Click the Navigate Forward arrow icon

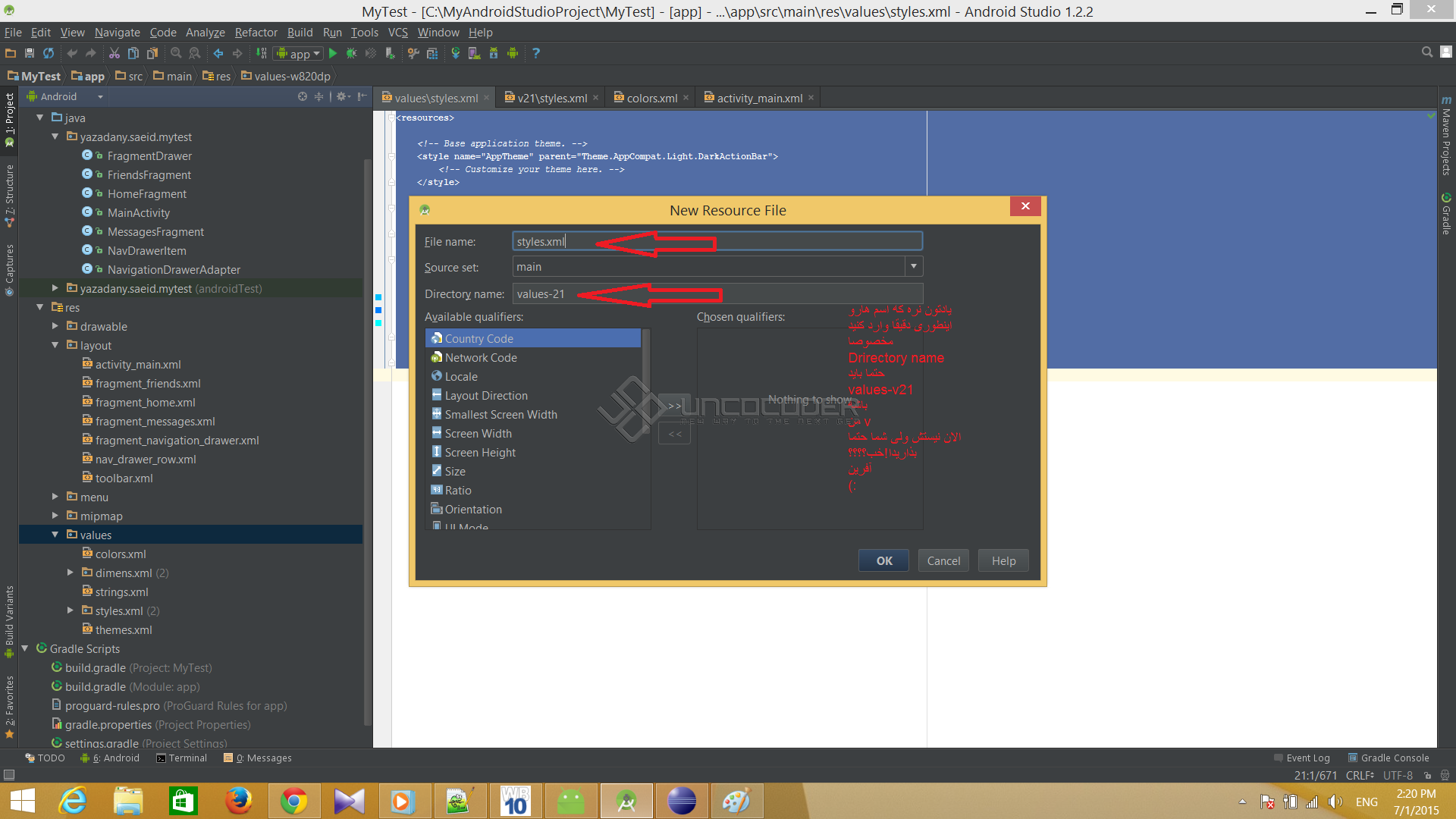point(237,53)
